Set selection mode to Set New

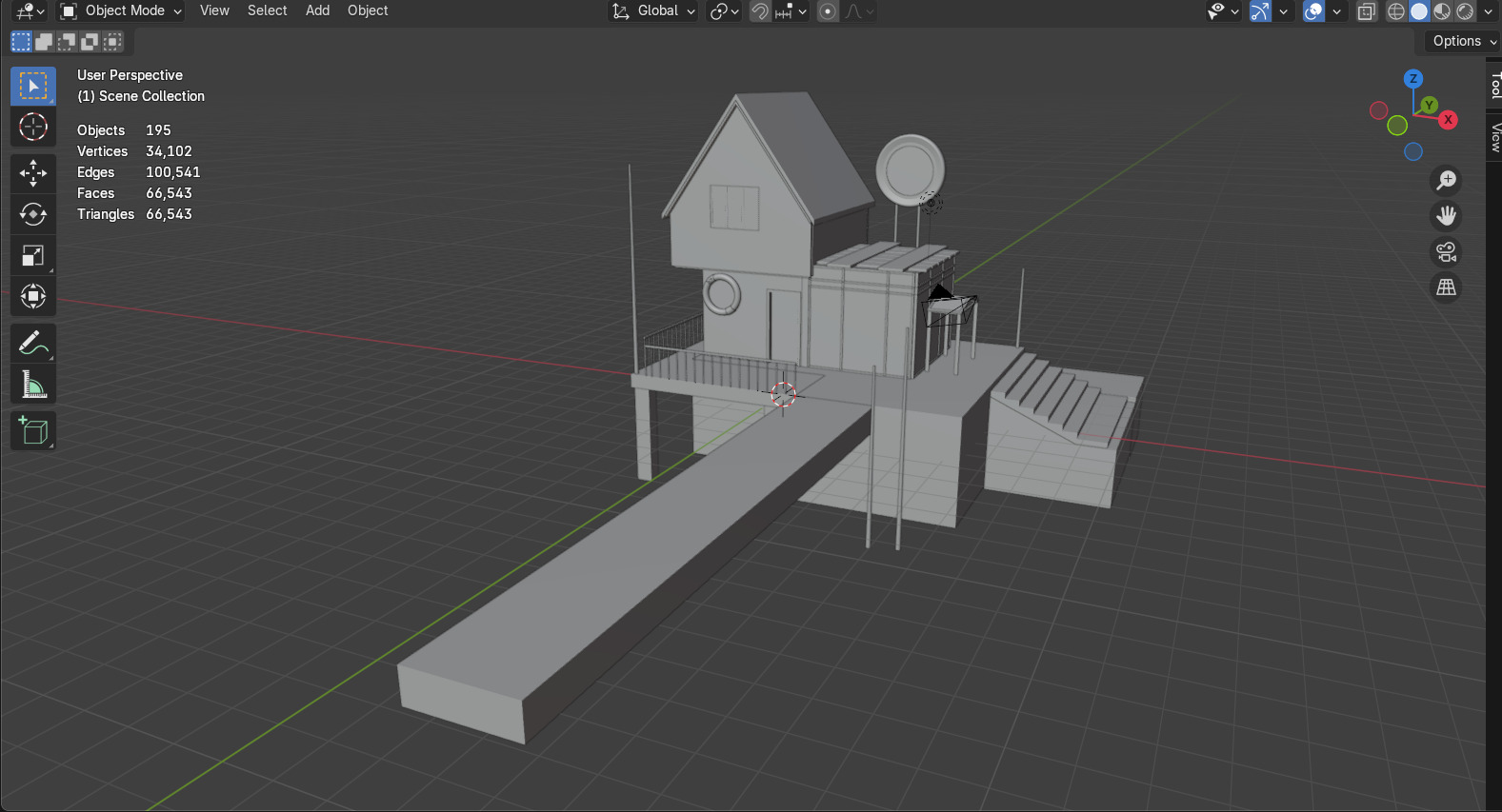click(21, 41)
